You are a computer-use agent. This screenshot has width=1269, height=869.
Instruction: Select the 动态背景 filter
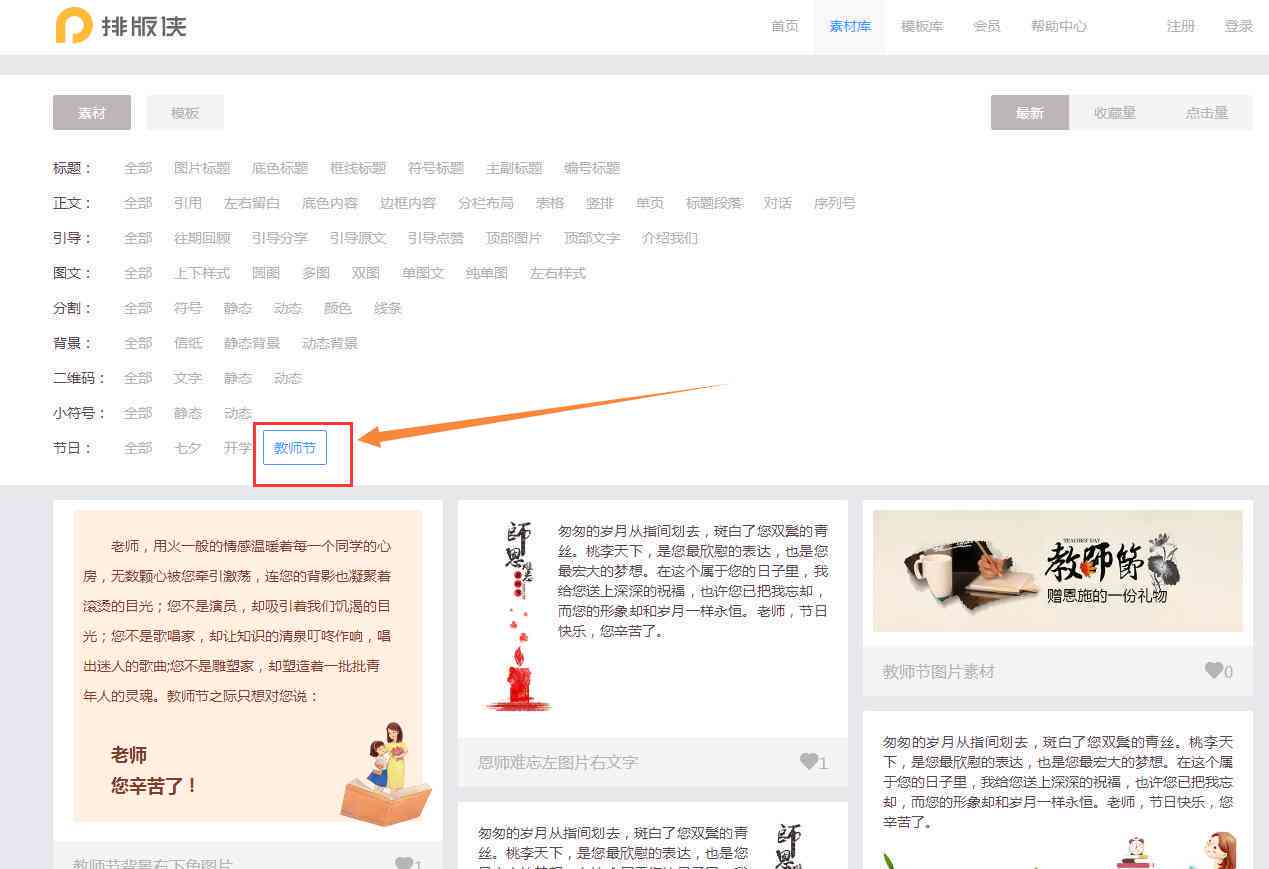[x=330, y=343]
